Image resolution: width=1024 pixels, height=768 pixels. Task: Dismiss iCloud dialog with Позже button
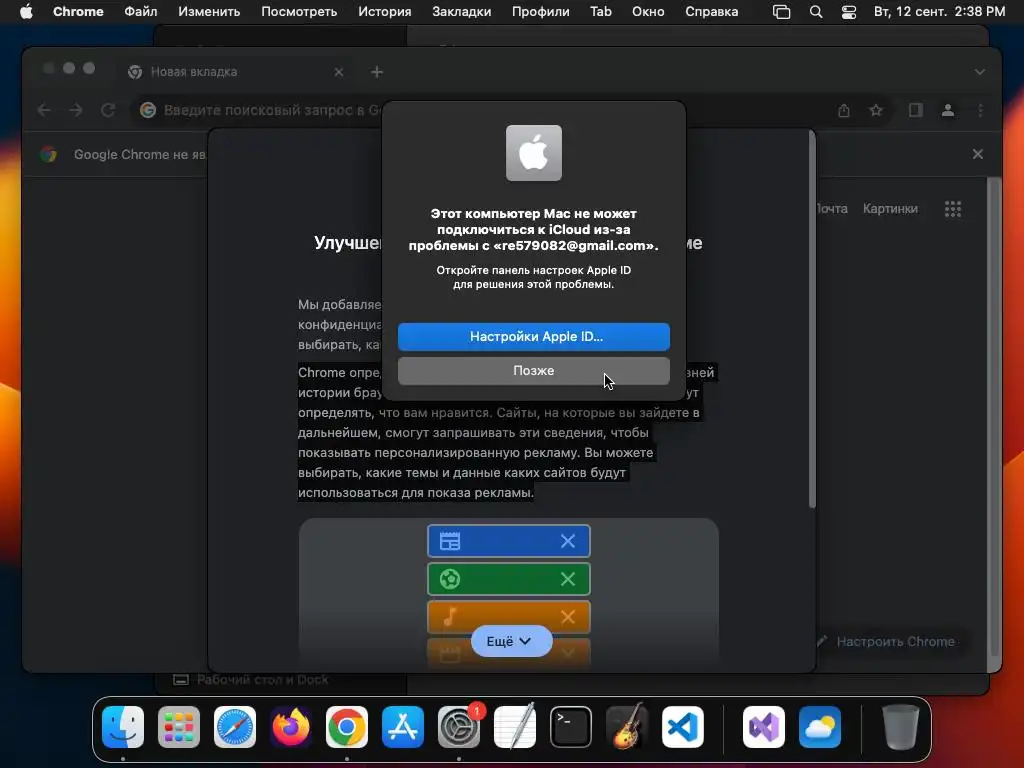coord(534,370)
